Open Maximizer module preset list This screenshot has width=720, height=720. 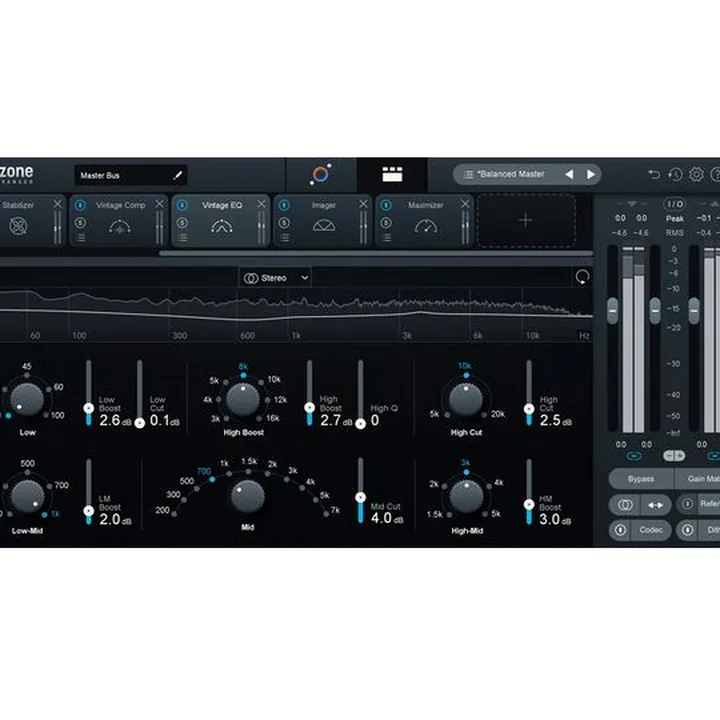tap(386, 238)
